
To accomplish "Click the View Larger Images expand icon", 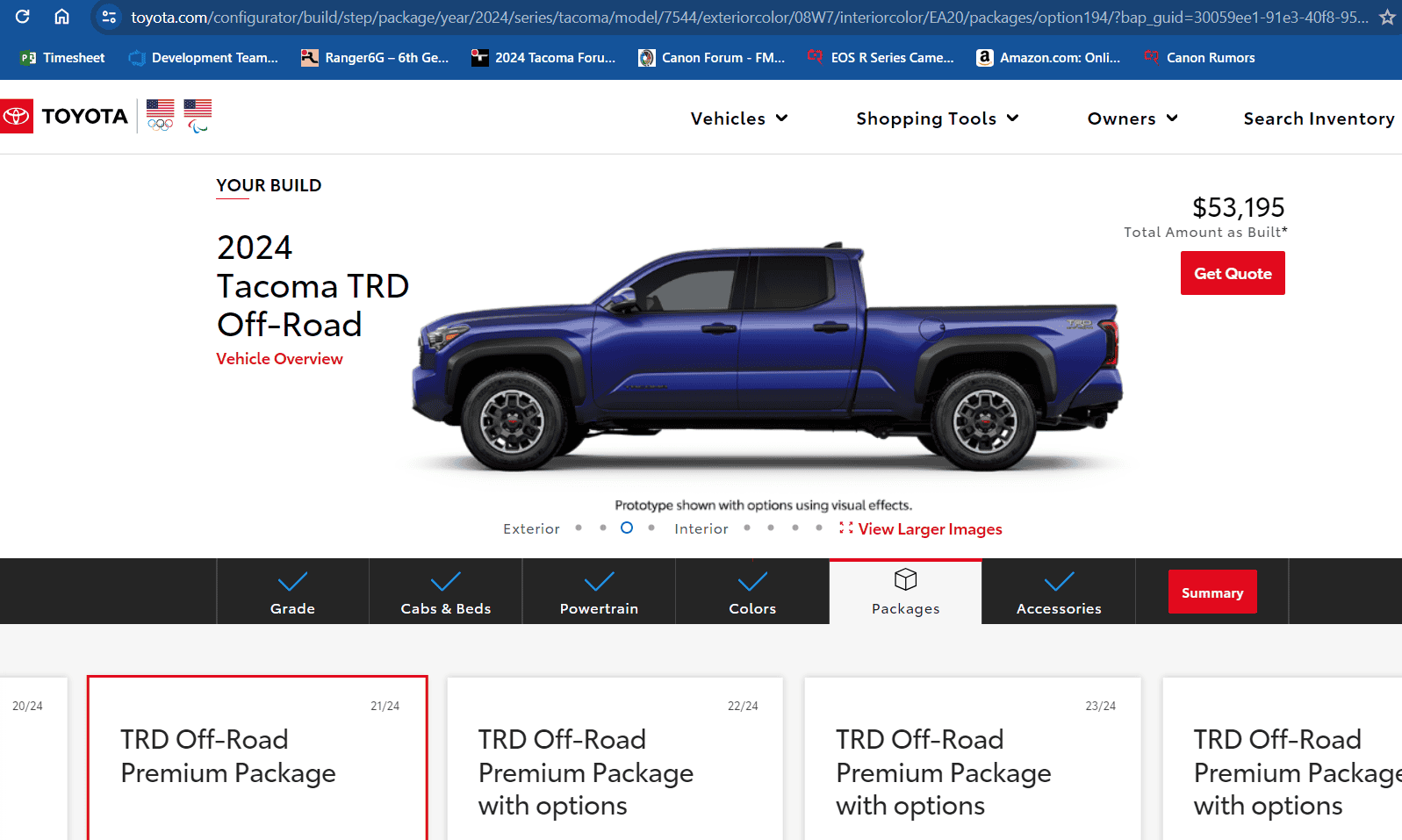I will pyautogui.click(x=845, y=528).
